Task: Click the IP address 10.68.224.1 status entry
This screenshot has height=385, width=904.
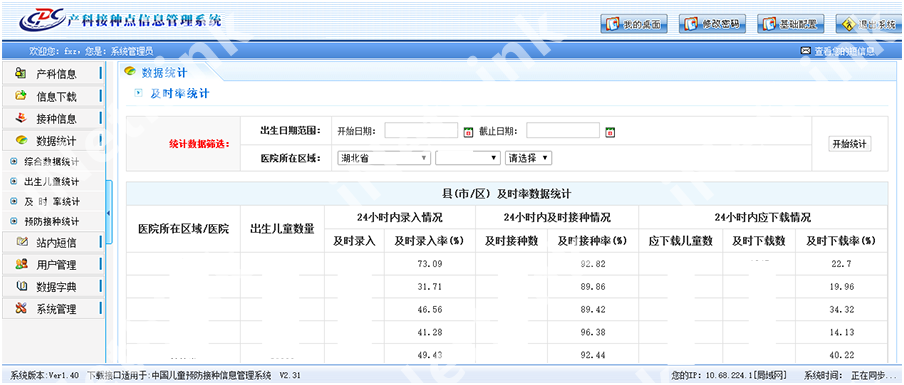Action: tap(729, 375)
